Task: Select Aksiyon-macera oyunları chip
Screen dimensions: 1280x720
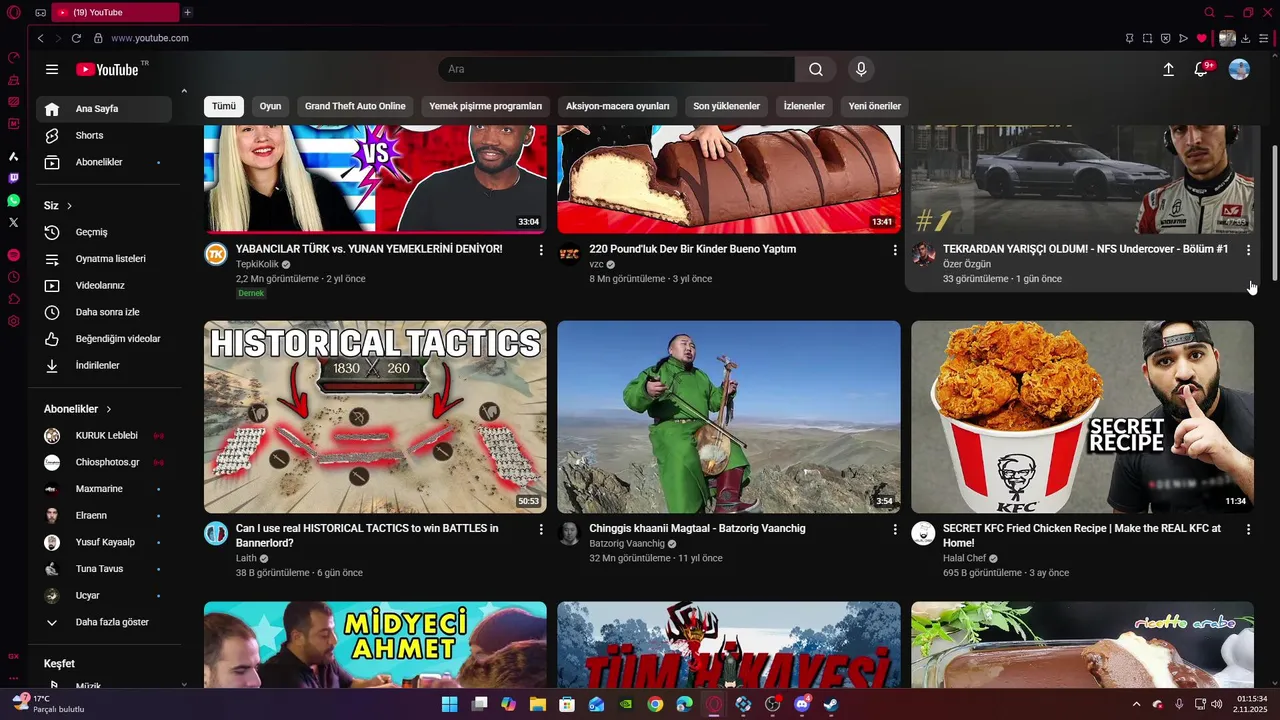Action: [x=618, y=106]
